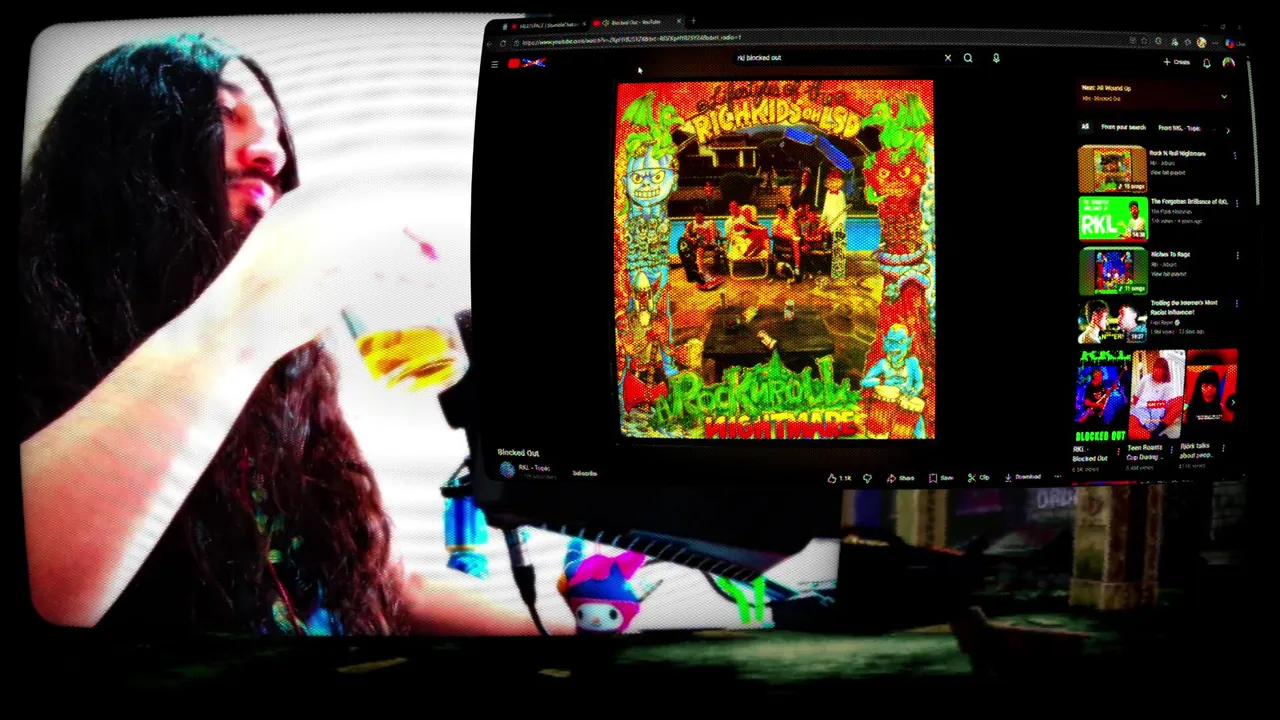Select the From RKL - Topic chip
Image resolution: width=1280 pixels, height=720 pixels.
point(1180,128)
